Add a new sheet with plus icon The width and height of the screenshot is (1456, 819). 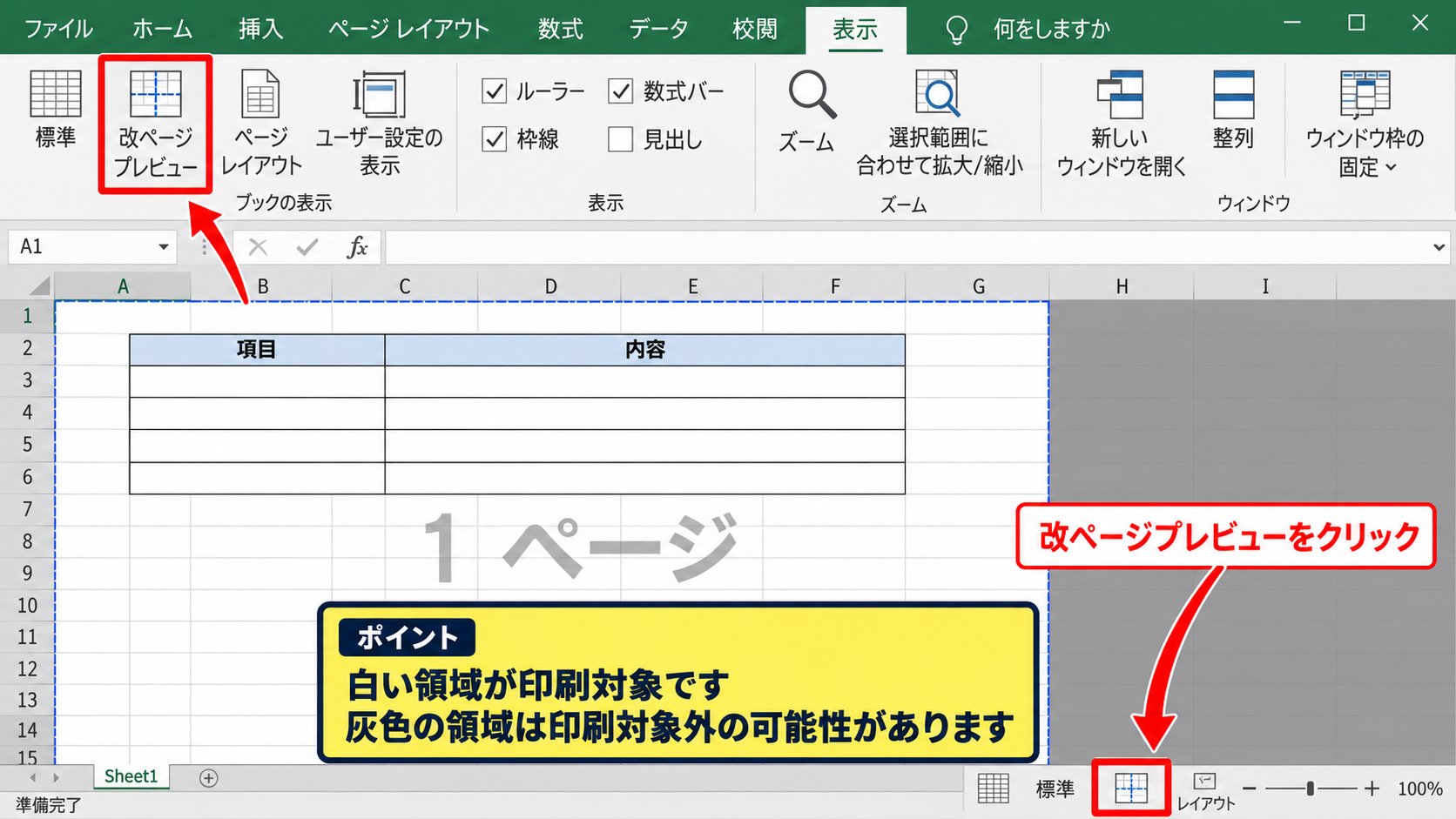[x=208, y=778]
